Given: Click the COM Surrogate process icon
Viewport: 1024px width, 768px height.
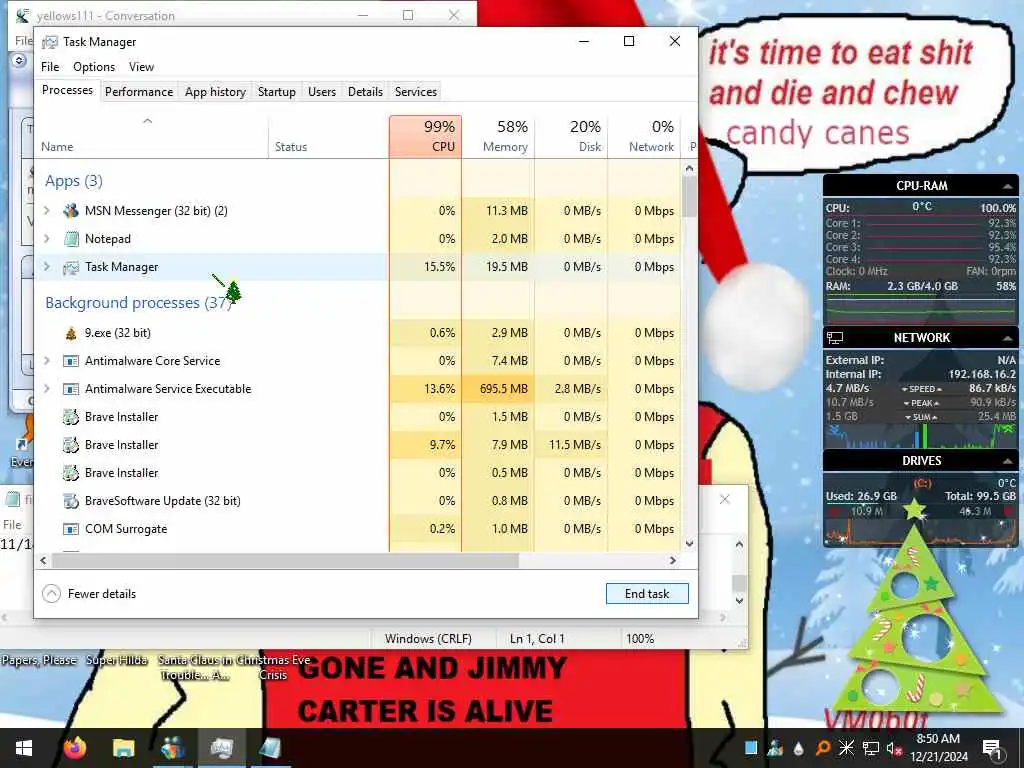Looking at the screenshot, I should (x=71, y=529).
